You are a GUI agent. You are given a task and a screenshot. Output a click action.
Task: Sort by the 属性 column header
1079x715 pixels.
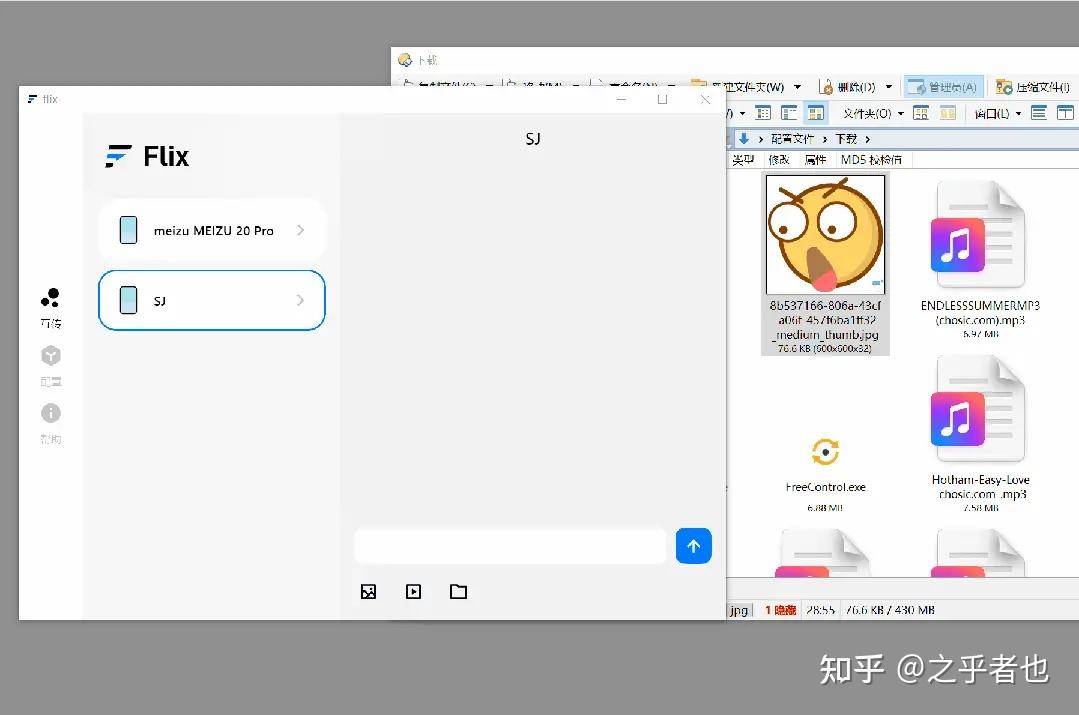tap(815, 160)
